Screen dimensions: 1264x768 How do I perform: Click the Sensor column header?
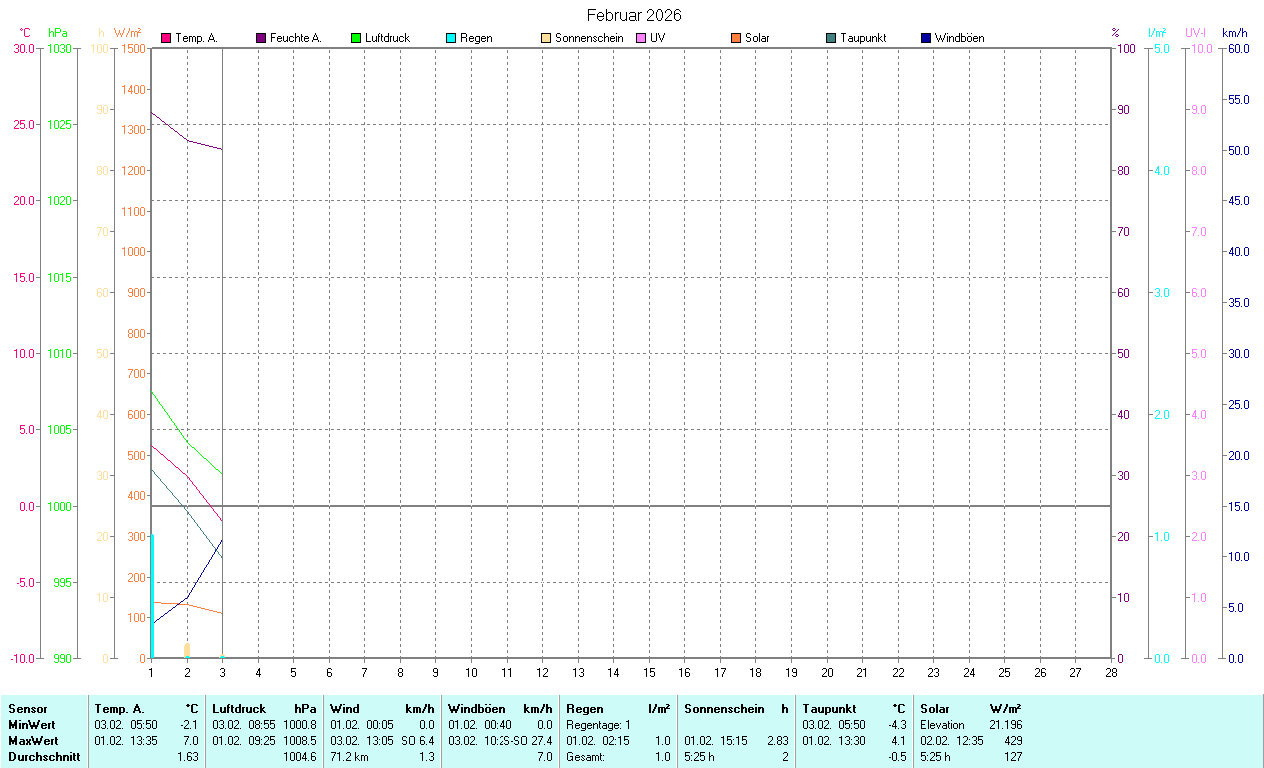[x=27, y=709]
